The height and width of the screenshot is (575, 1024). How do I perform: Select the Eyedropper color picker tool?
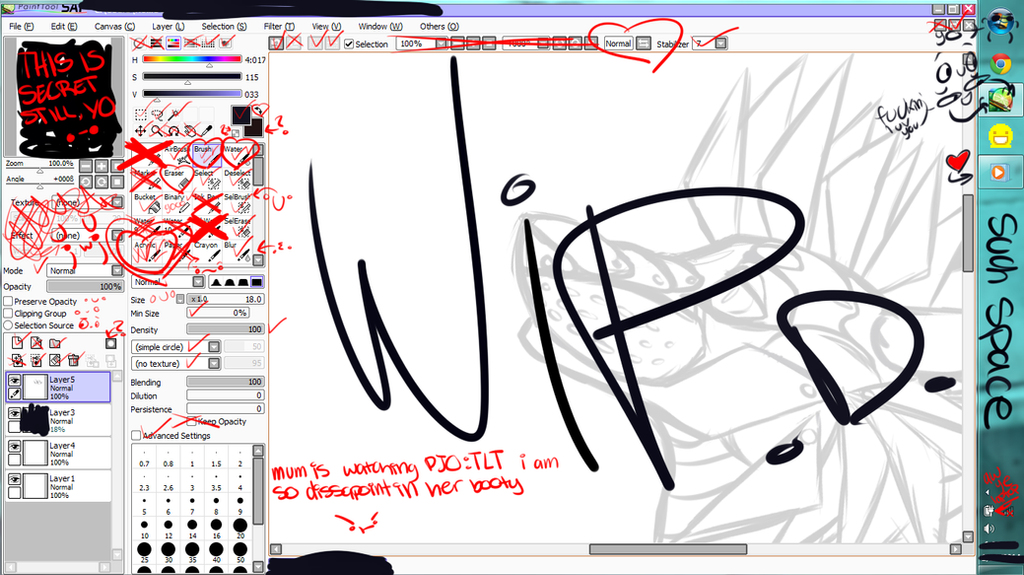point(207,131)
